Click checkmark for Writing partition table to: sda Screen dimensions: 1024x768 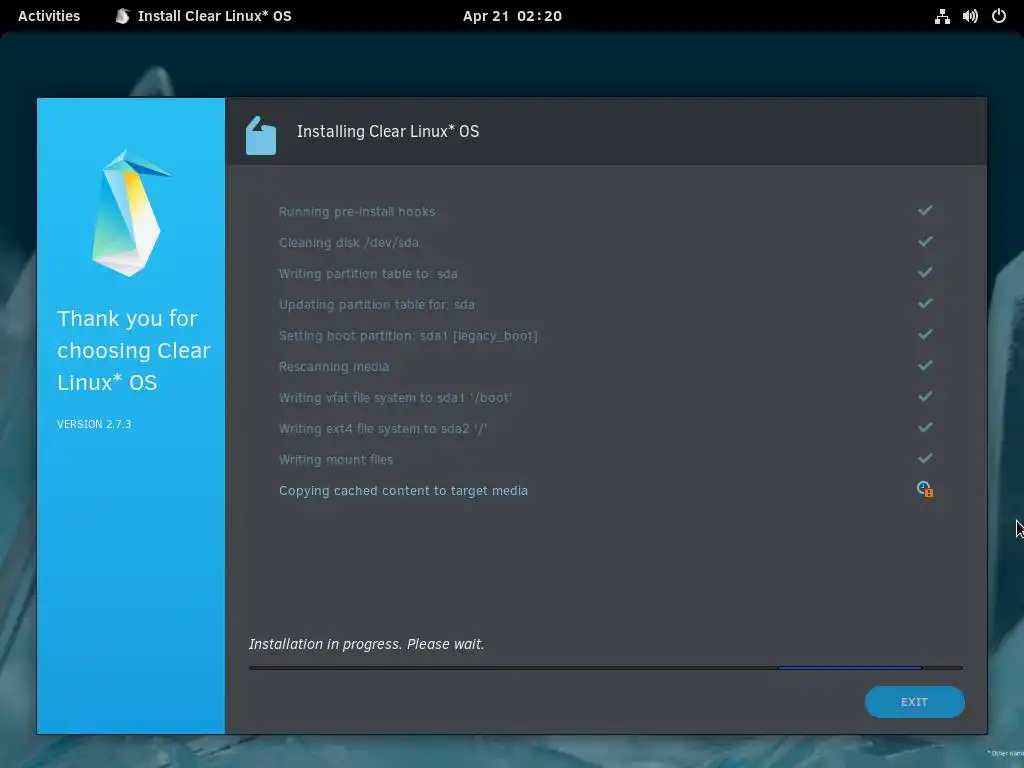click(925, 272)
